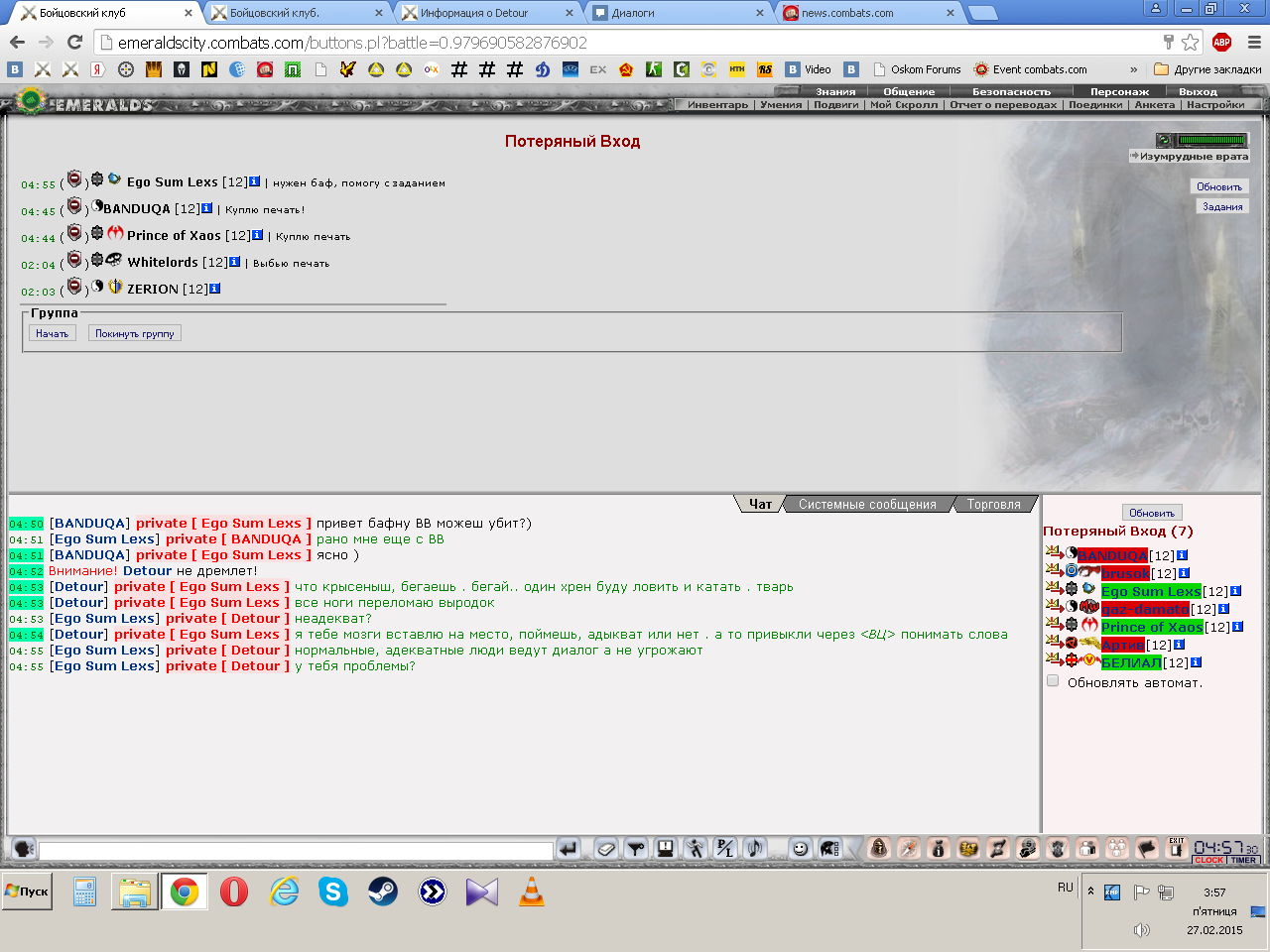This screenshot has height=952, width=1270.
Task: Click the coin-in-hand icon
Action: click(1028, 848)
